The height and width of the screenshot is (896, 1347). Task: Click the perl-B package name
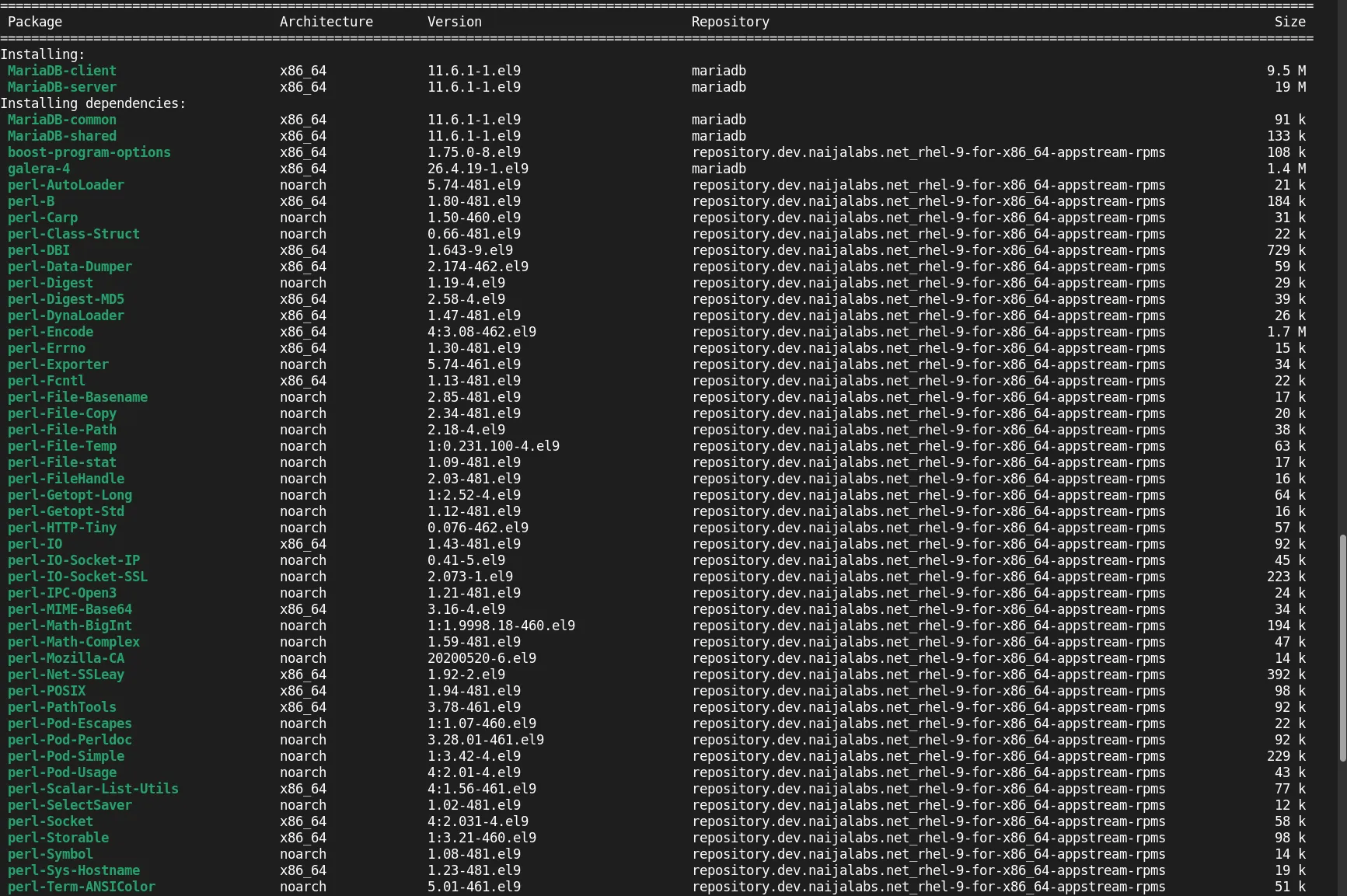tap(31, 201)
